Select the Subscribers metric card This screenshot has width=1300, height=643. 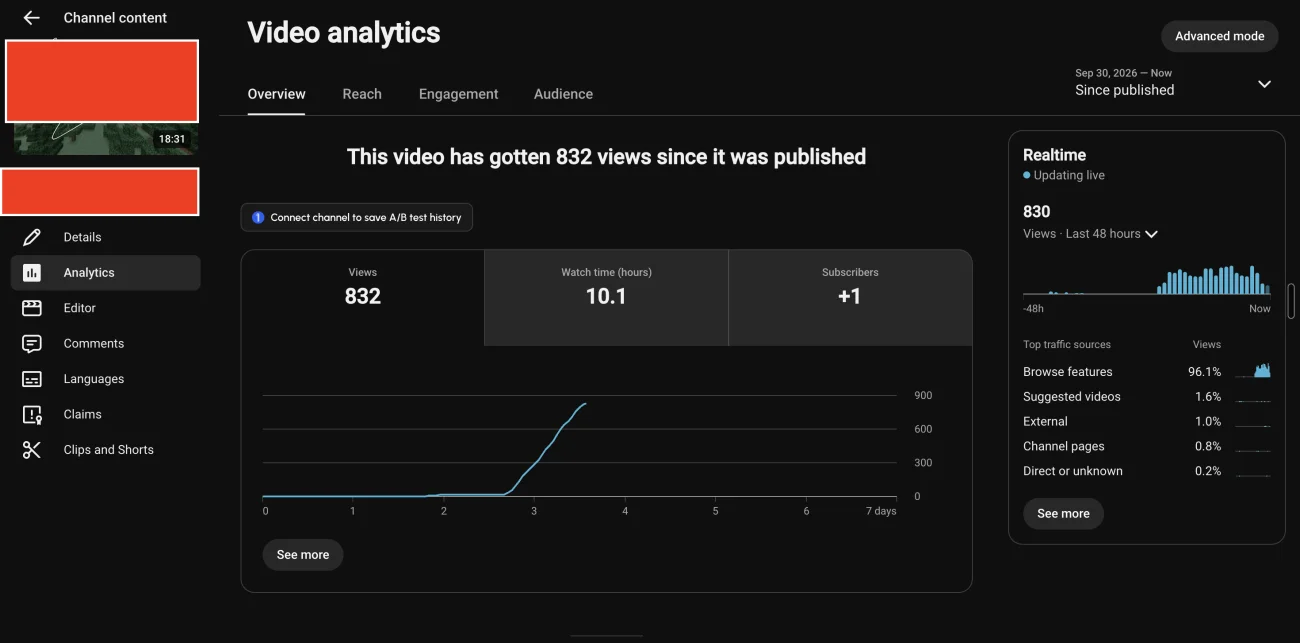coord(850,298)
